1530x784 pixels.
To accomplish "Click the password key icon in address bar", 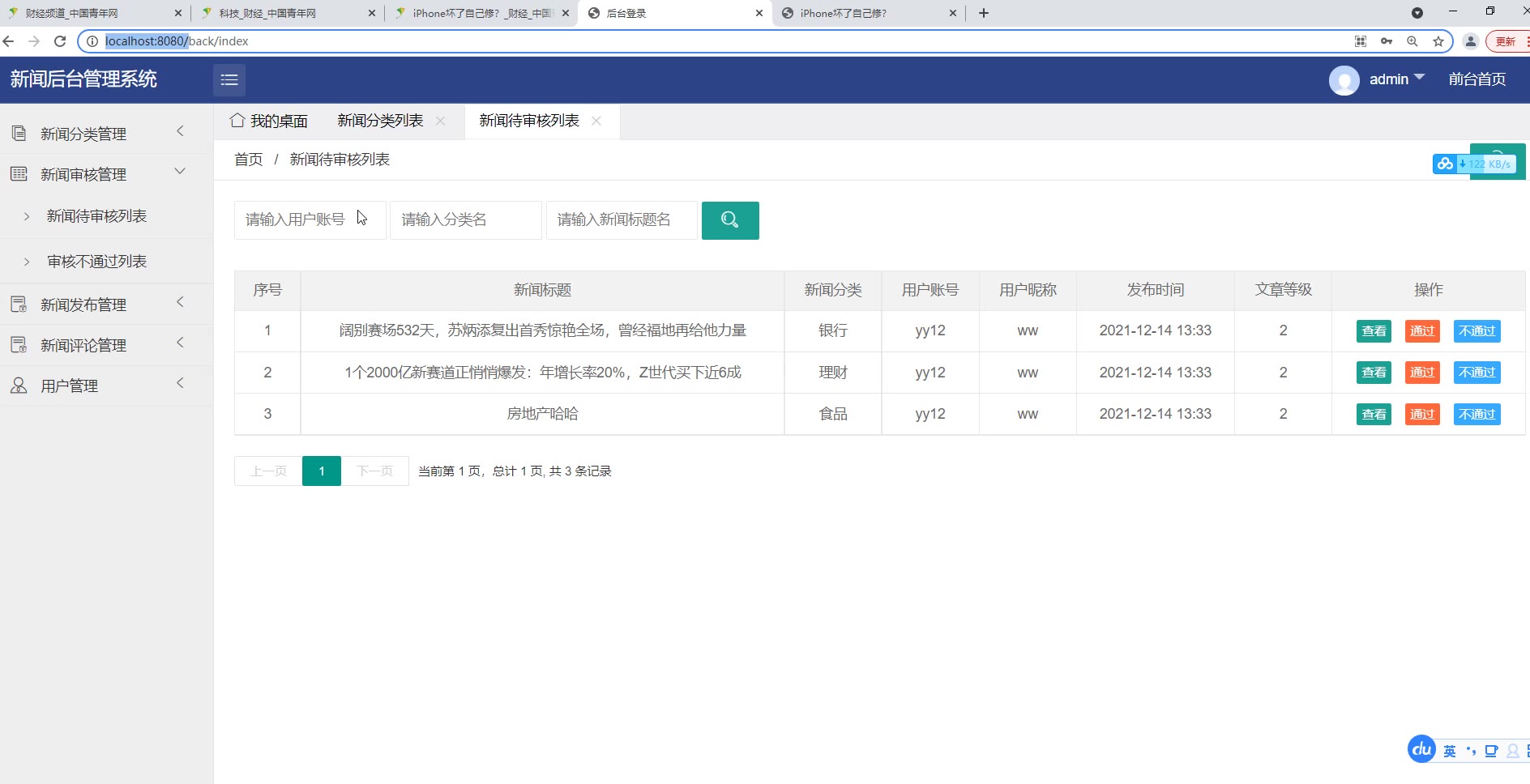I will point(1387,41).
